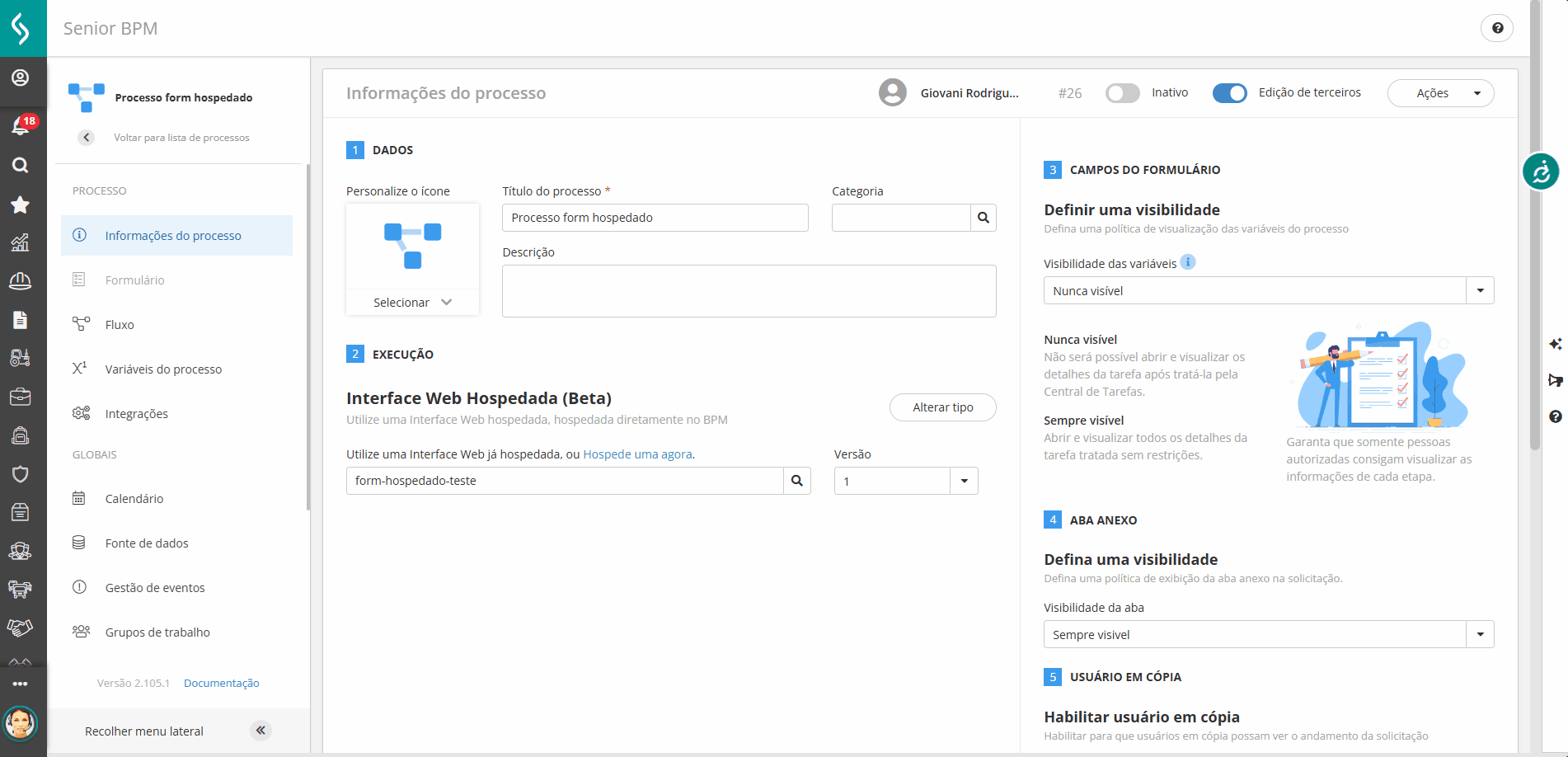Open the user profile icon in the dark sidebar
Screen dimensions: 1568x757
pos(21,78)
